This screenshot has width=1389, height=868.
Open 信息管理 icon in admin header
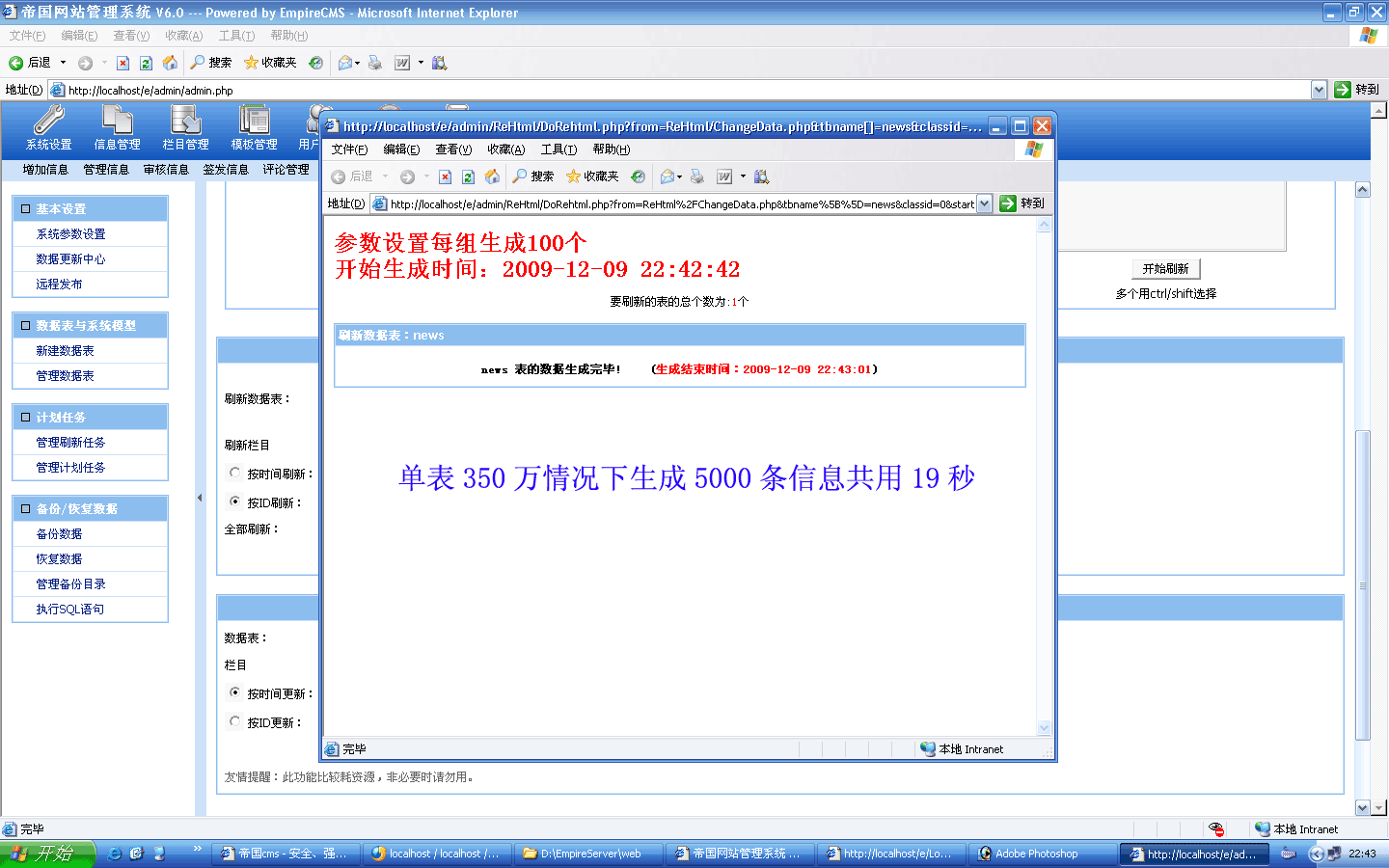pos(117,126)
